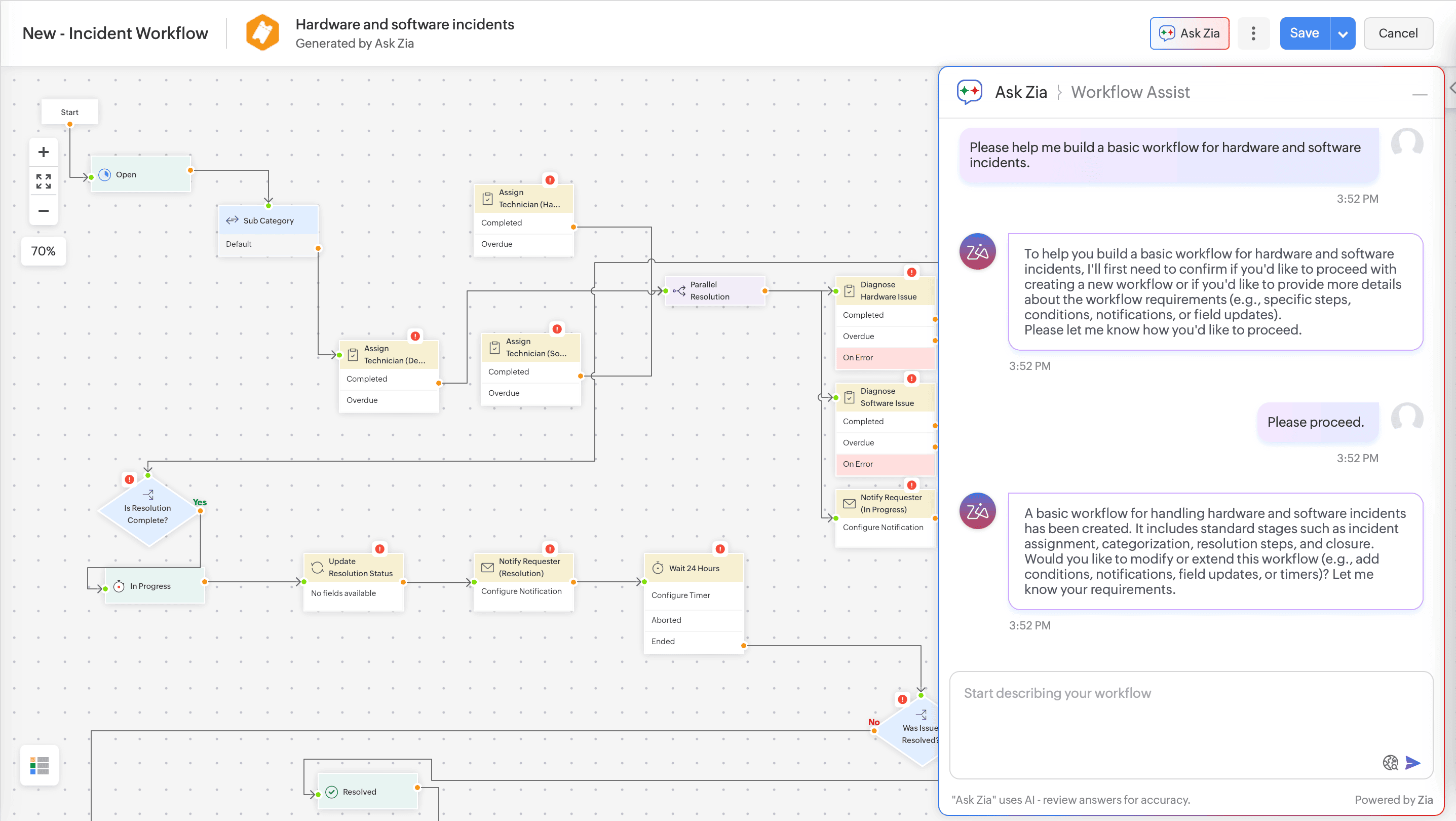Viewport: 1456px width, 821px height.
Task: Select the Start node
Action: click(x=69, y=112)
